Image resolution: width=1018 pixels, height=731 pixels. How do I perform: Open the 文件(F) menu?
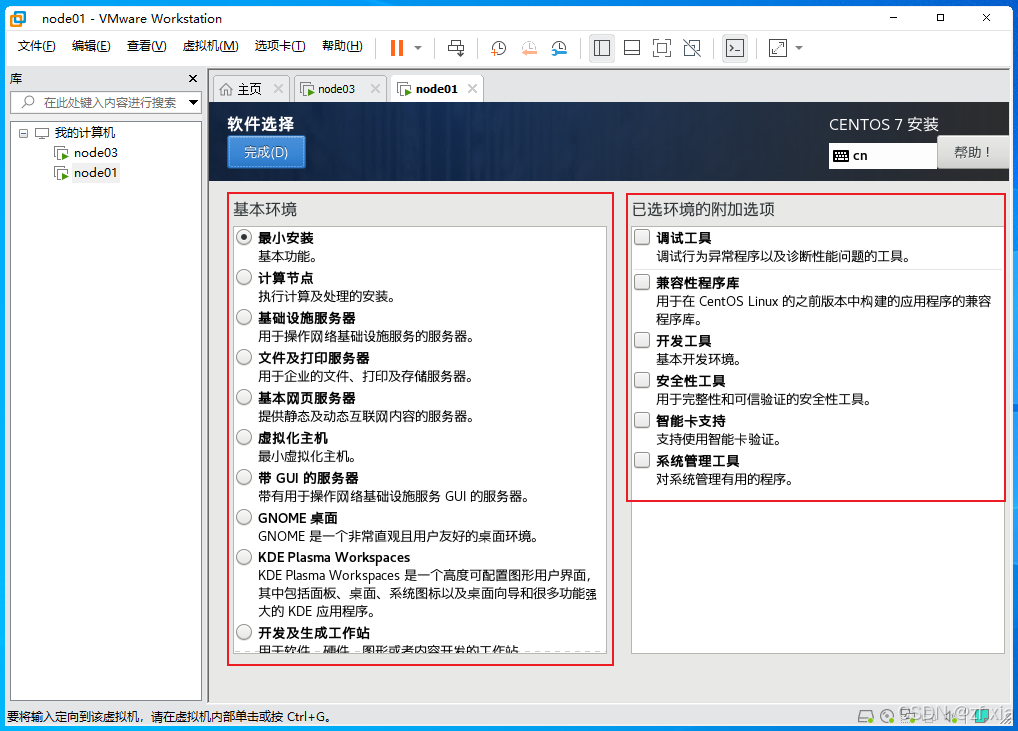[x=36, y=46]
